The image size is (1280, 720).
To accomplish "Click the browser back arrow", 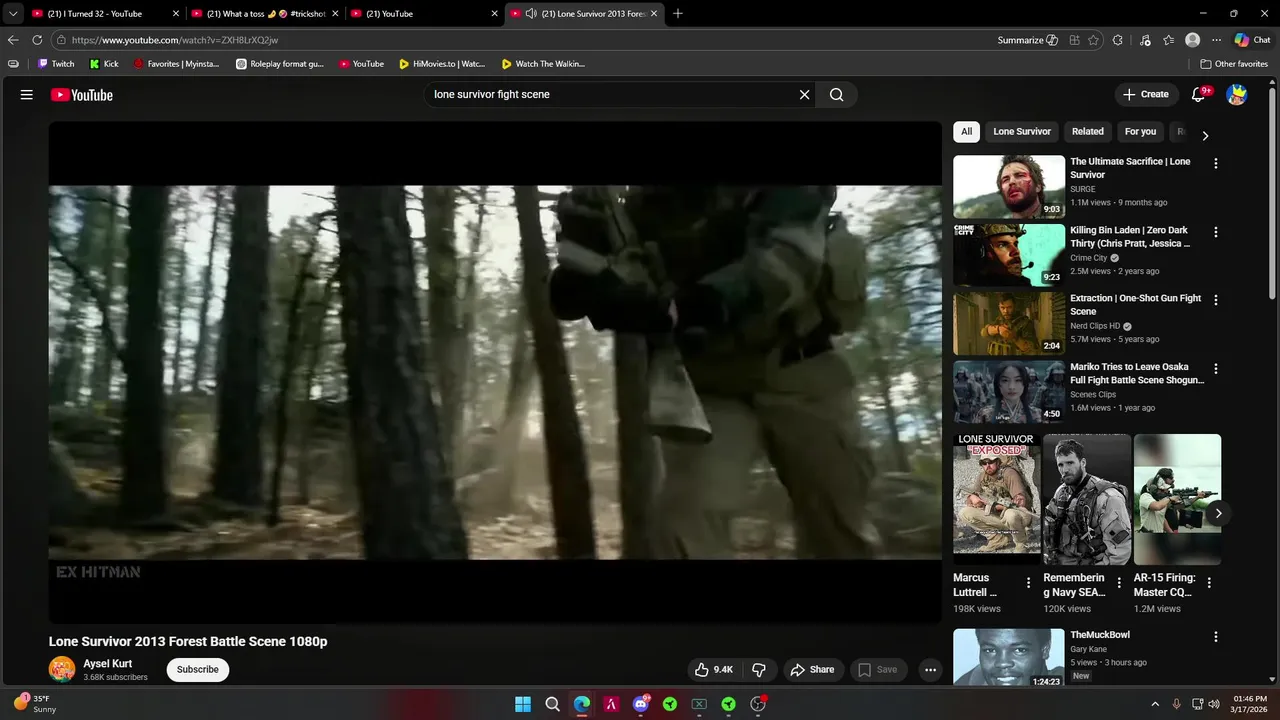I will (13, 40).
